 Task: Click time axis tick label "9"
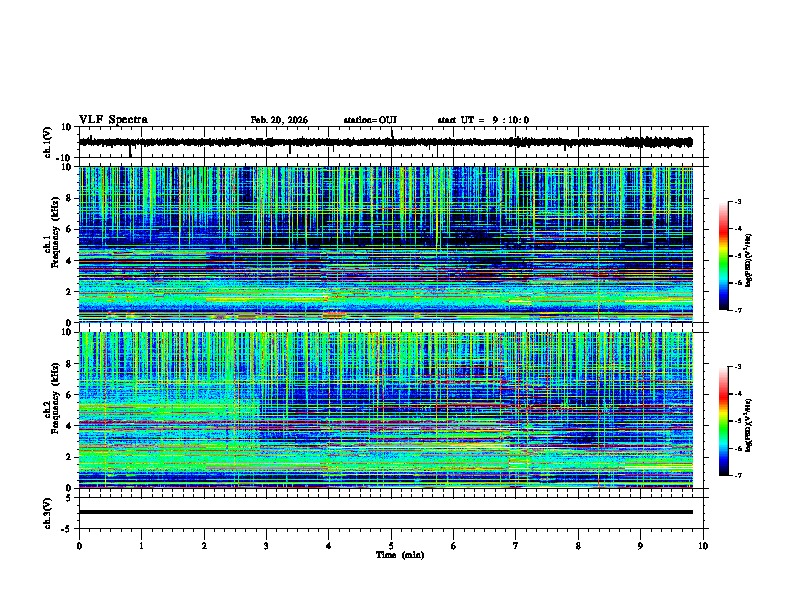[640, 546]
